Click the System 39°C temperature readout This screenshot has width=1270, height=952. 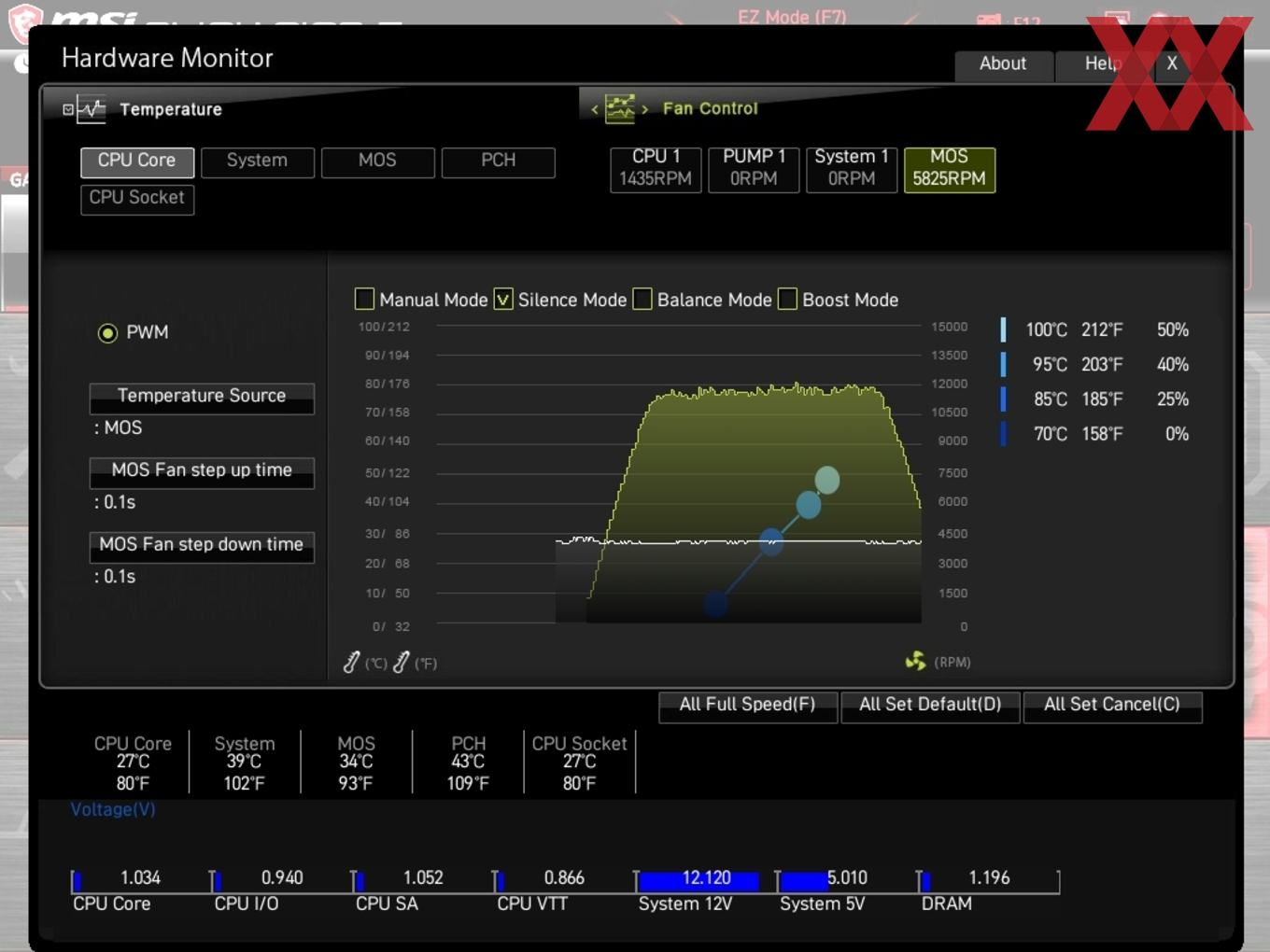pyautogui.click(x=245, y=763)
